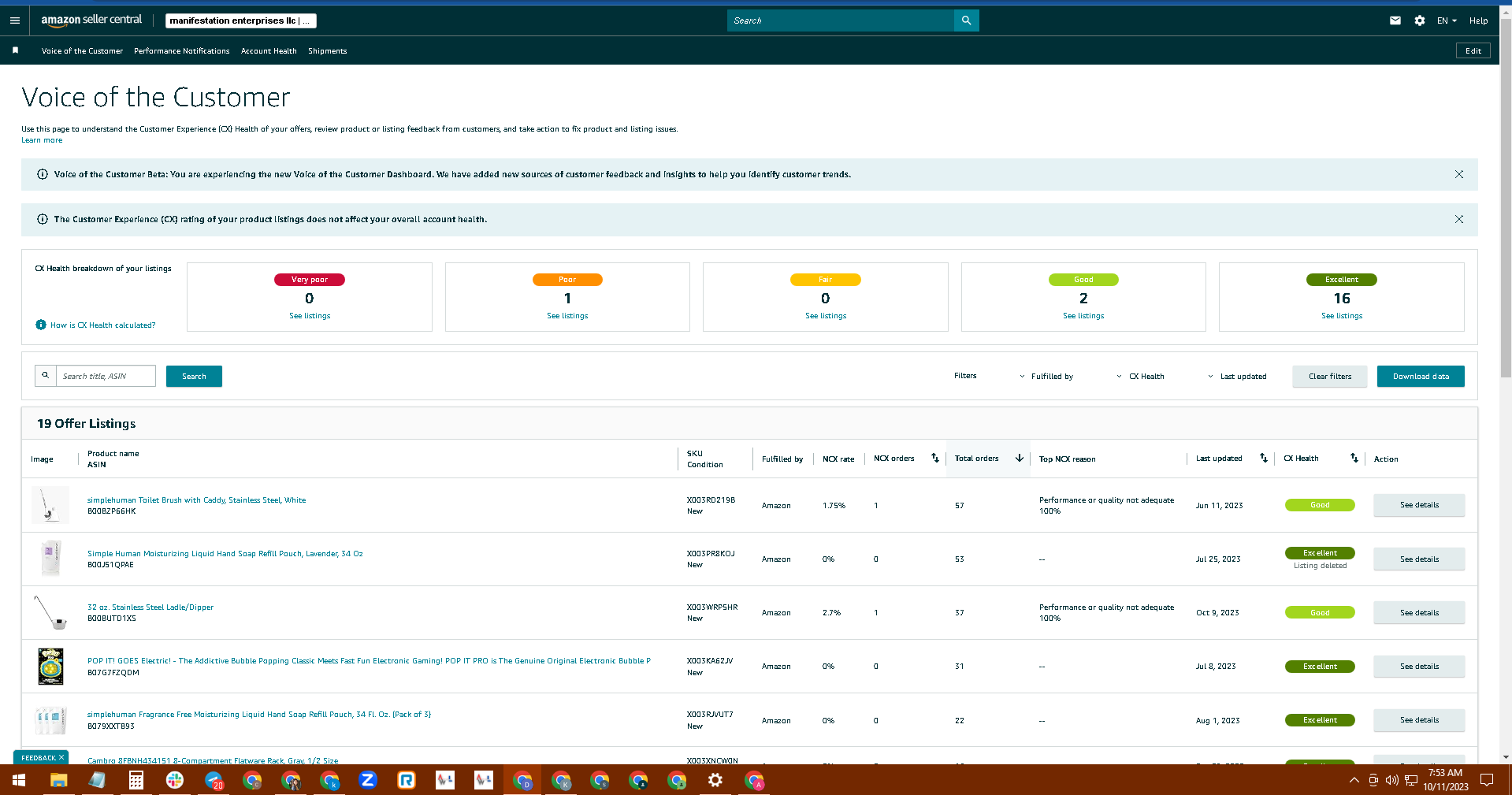Dismiss the Voice of the Customer Beta banner

tap(1459, 174)
